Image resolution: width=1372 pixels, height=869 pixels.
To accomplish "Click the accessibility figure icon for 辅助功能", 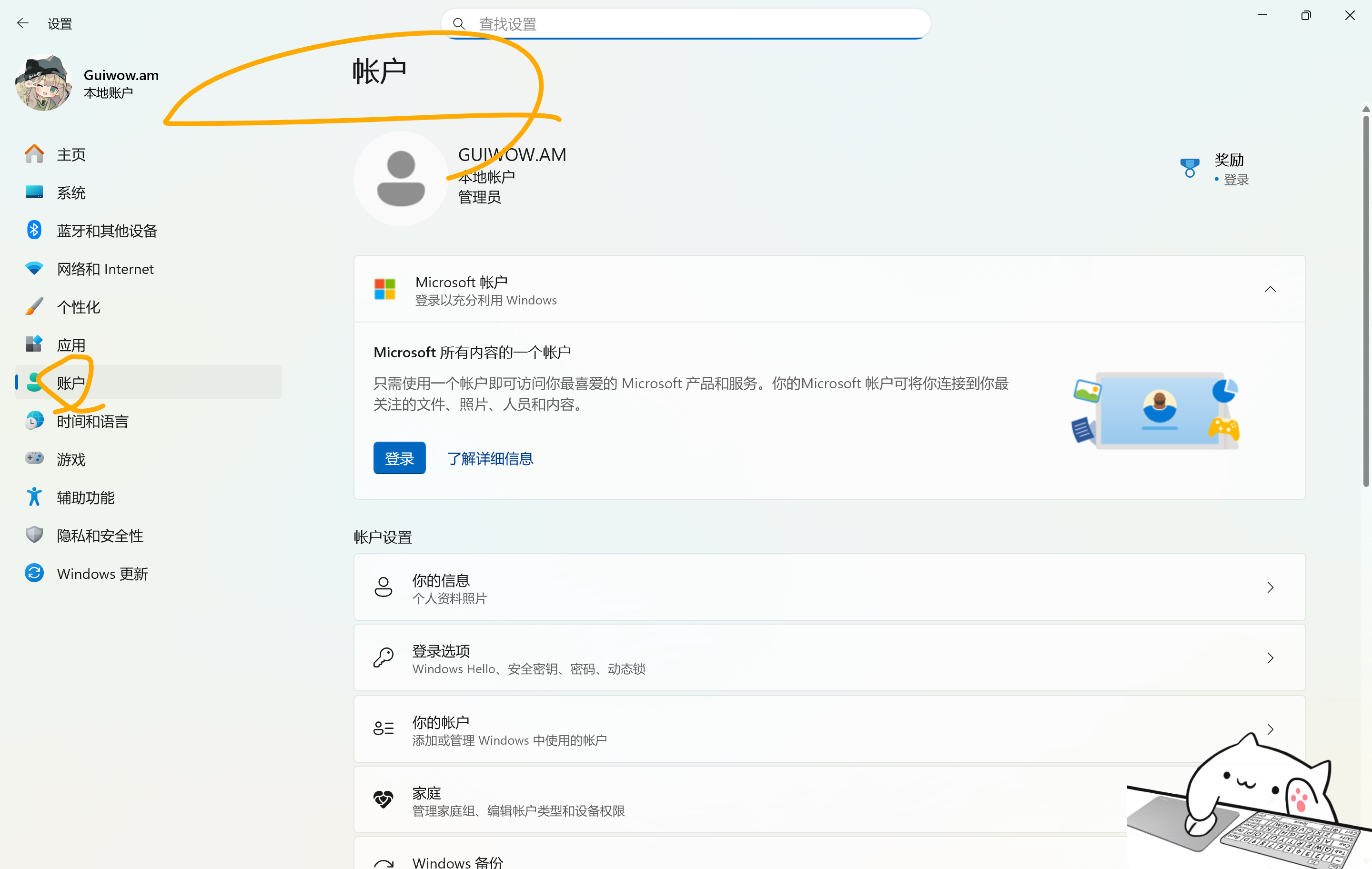I will coord(34,497).
